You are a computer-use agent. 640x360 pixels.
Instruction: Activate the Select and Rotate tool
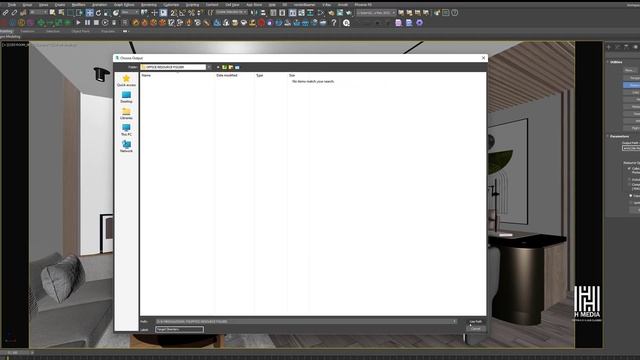pyautogui.click(x=98, y=13)
